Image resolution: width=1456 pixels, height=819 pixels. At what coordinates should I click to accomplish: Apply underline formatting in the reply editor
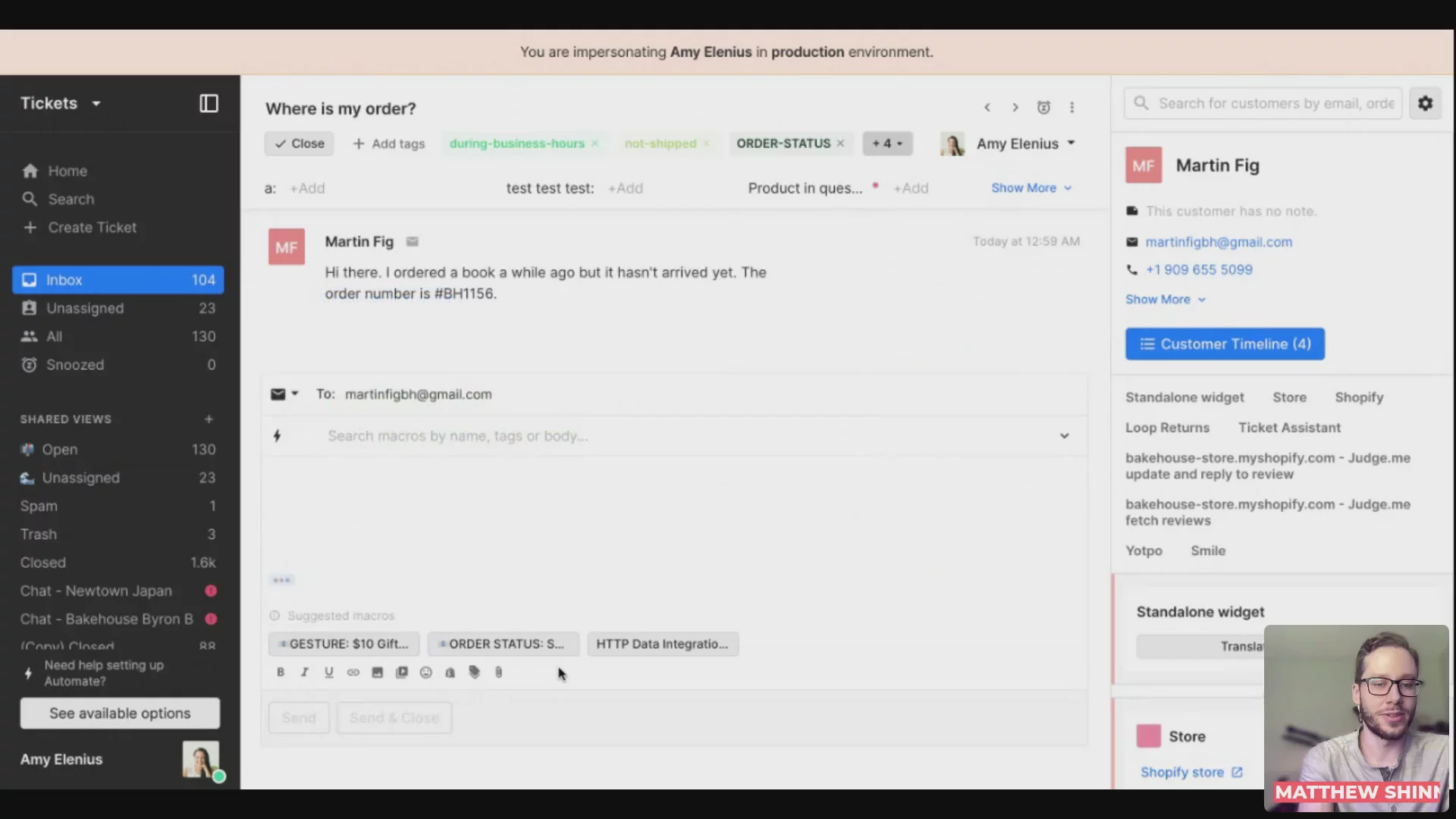pyautogui.click(x=329, y=672)
